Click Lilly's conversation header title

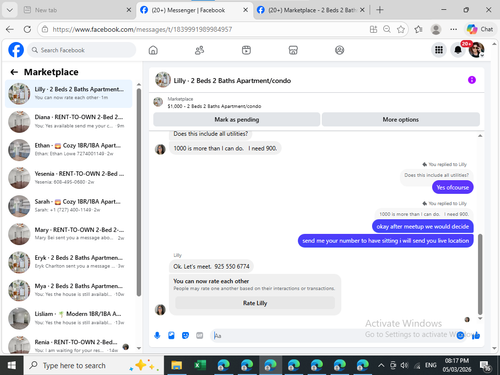[x=232, y=80]
